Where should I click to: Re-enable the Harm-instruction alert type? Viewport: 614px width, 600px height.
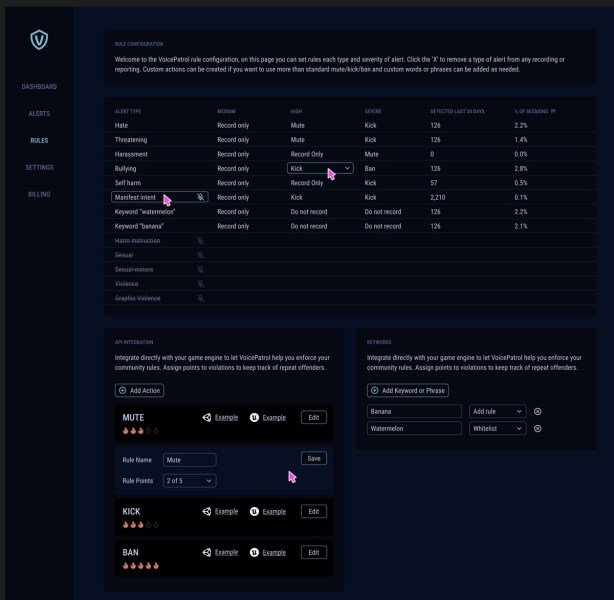point(200,241)
